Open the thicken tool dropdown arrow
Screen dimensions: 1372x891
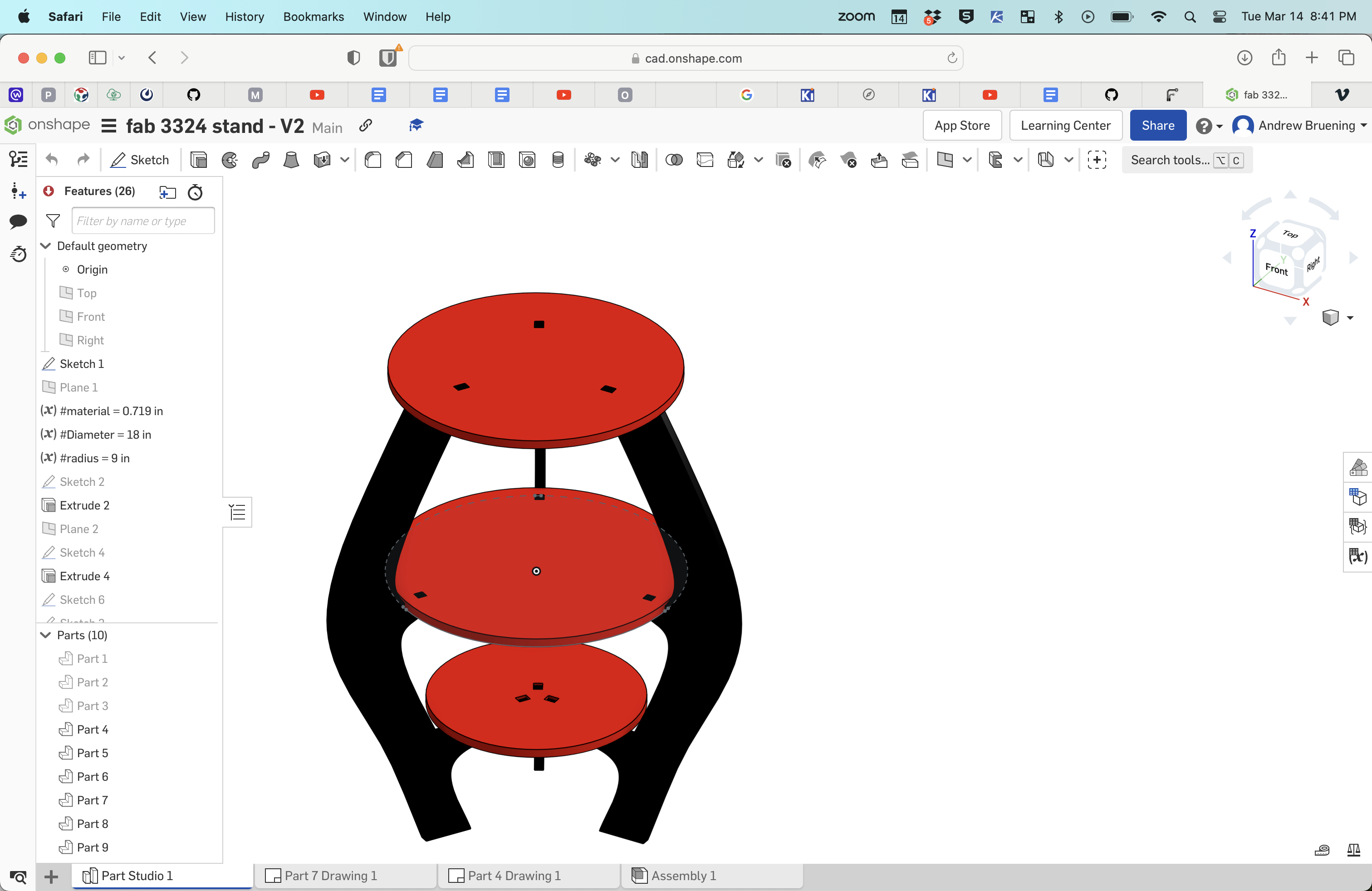[345, 160]
